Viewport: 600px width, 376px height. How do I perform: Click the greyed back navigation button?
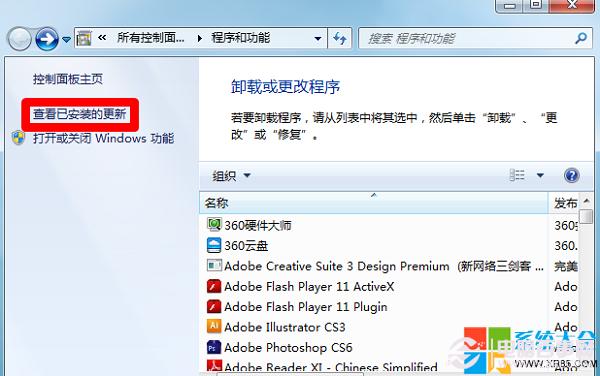click(19, 39)
